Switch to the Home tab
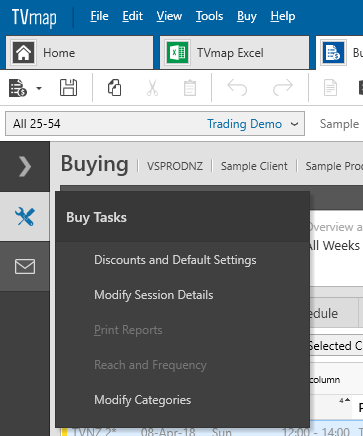Viewport: 363px width, 436px height. 80,53
